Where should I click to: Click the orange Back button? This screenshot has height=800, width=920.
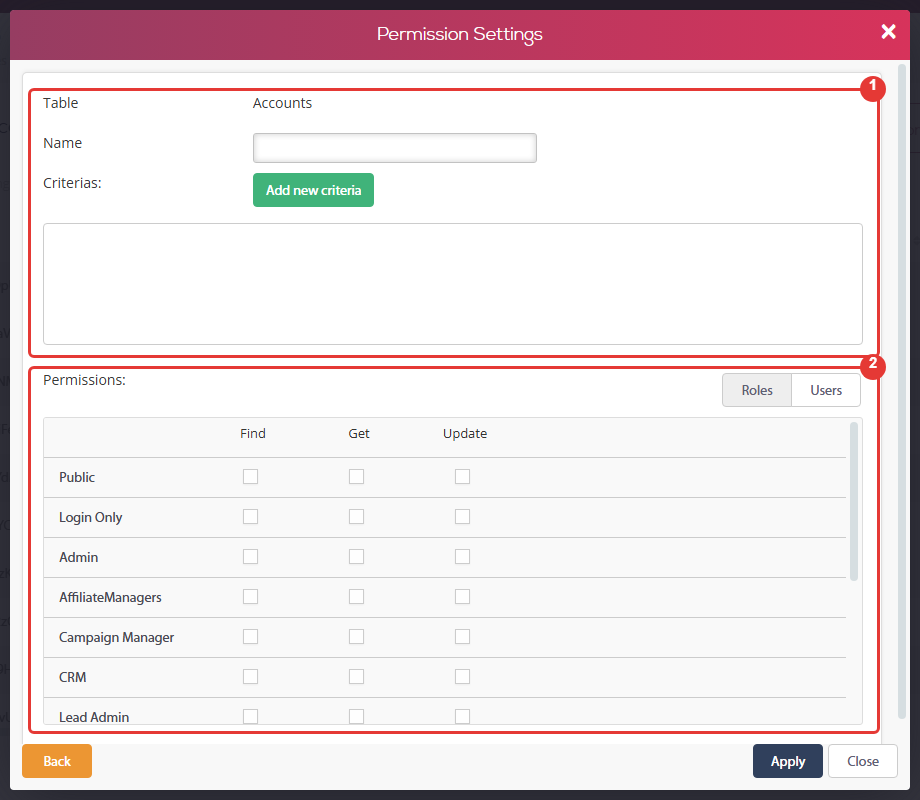(x=57, y=761)
